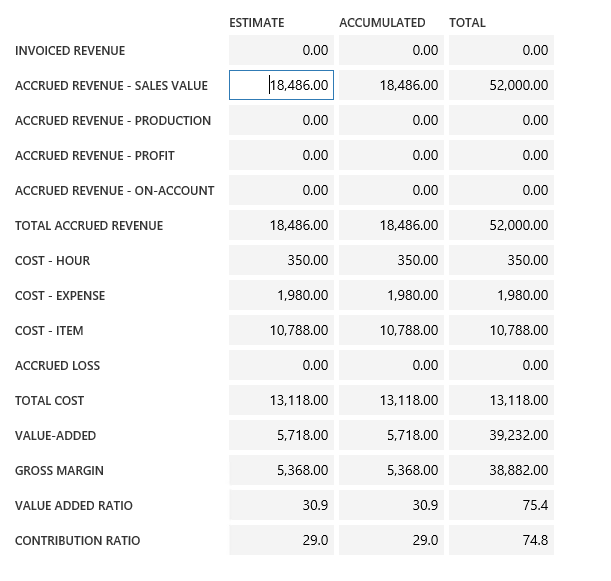Select the Total Accrued Revenue Estimate value
The width and height of the screenshot is (611, 581).
click(x=281, y=225)
